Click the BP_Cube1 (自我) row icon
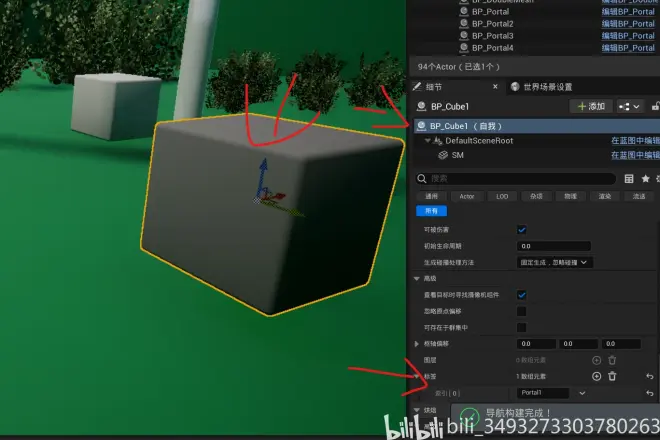The image size is (660, 440). 421,126
